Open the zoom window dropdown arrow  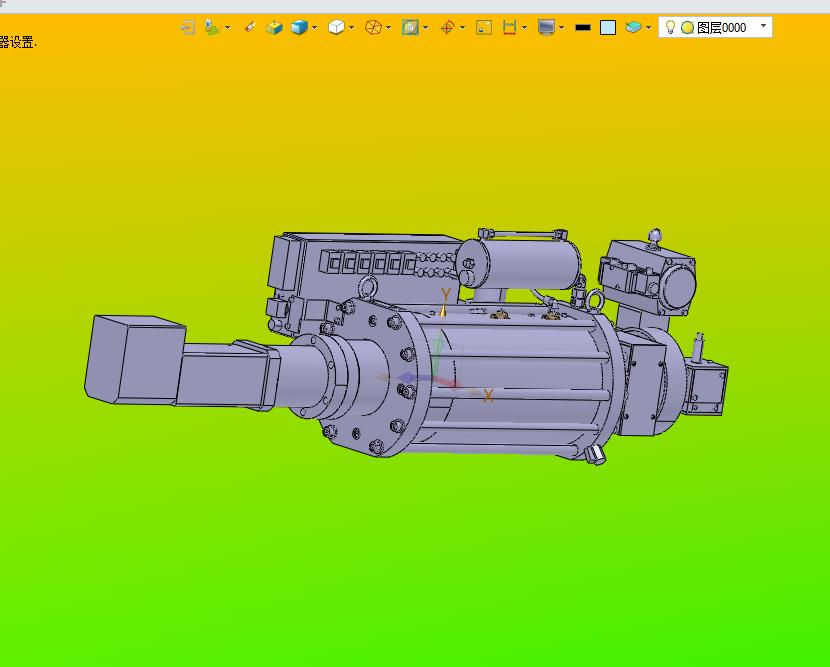[x=426, y=28]
